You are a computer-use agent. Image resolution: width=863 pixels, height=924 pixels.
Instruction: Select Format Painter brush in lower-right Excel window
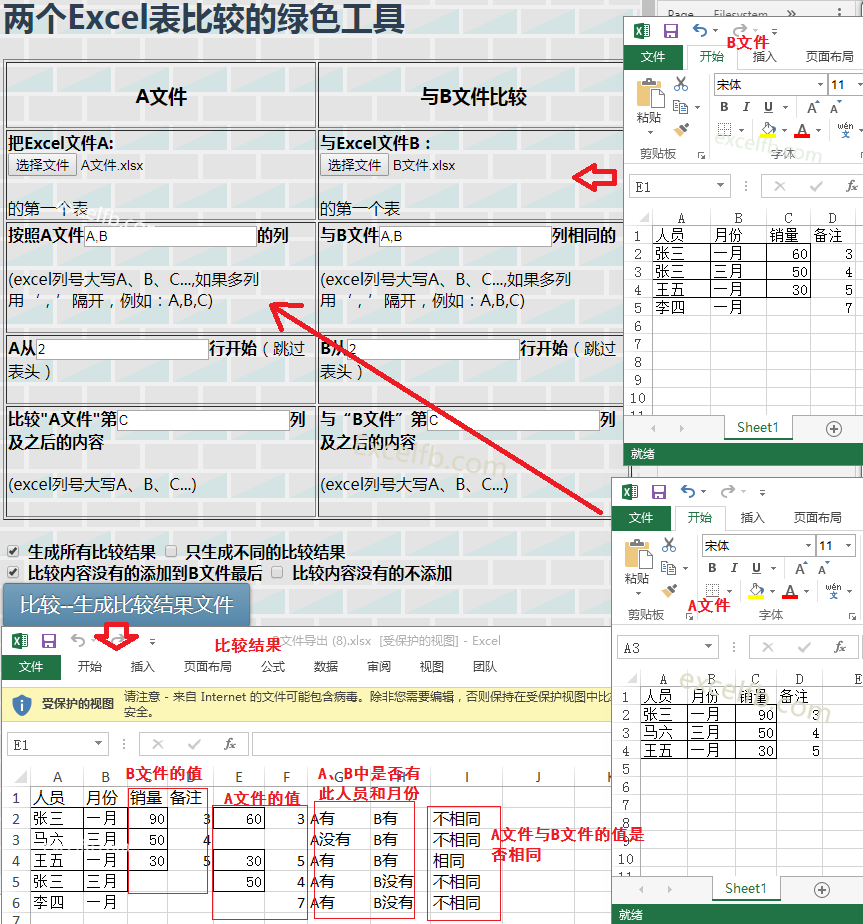[669, 591]
